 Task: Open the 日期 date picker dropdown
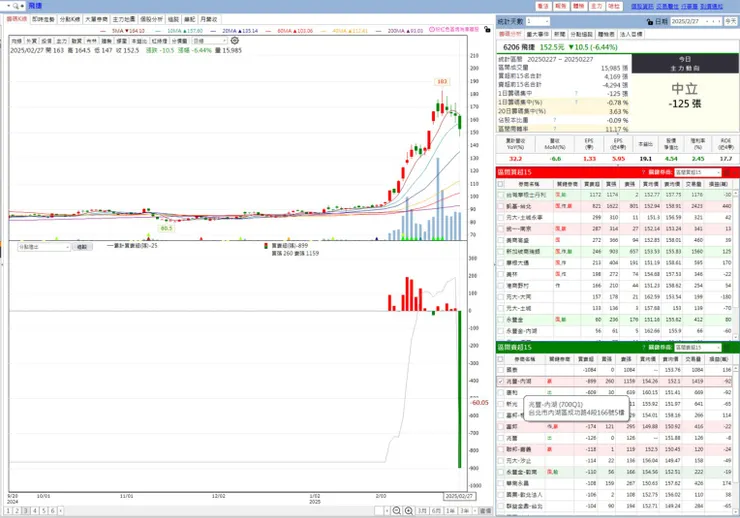706,22
